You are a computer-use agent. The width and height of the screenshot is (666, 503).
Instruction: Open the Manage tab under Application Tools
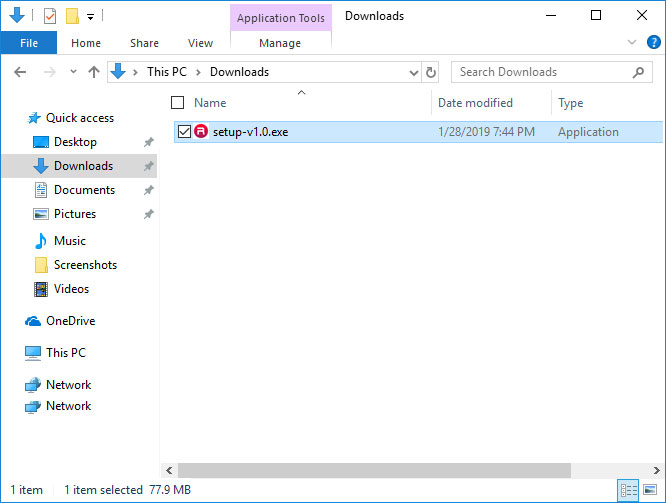click(x=280, y=43)
